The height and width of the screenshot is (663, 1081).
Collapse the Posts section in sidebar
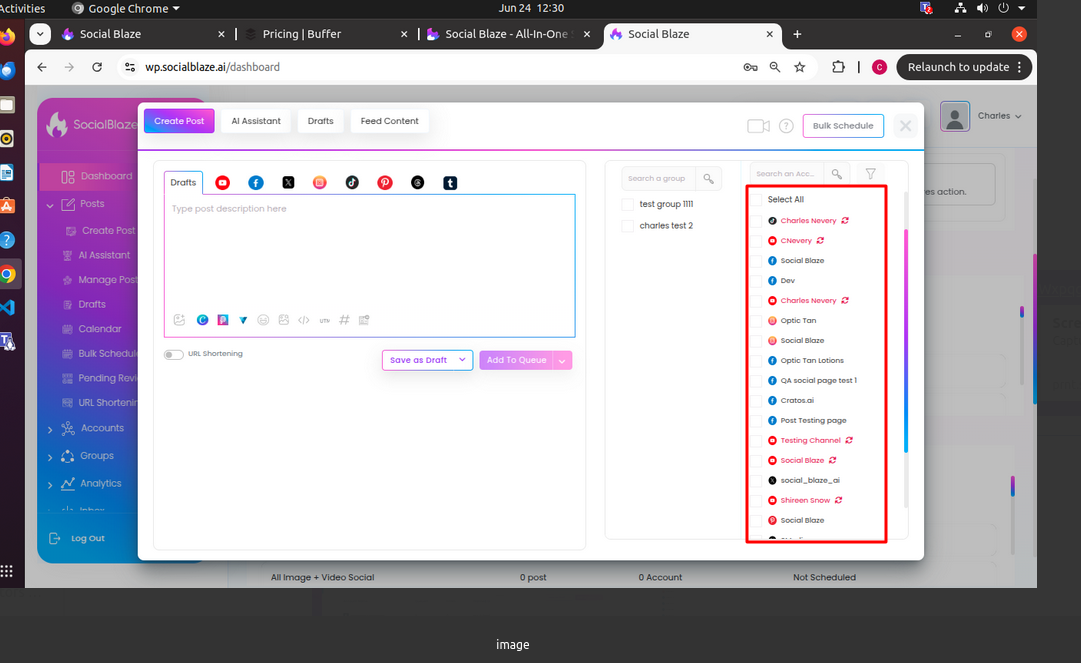[50, 205]
